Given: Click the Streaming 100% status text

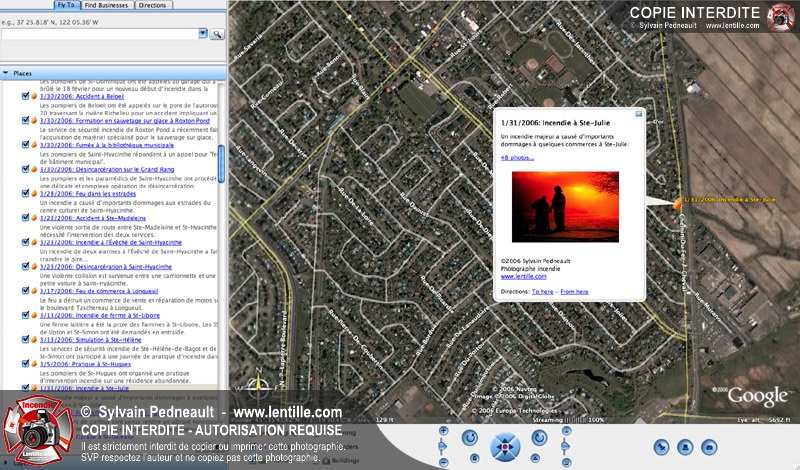Looking at the screenshot, I should coord(568,420).
